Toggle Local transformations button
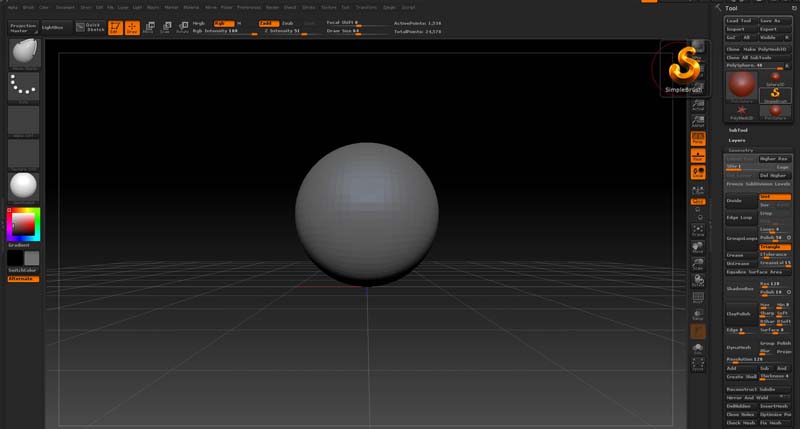Screen dimensions: 800x429 [698, 172]
